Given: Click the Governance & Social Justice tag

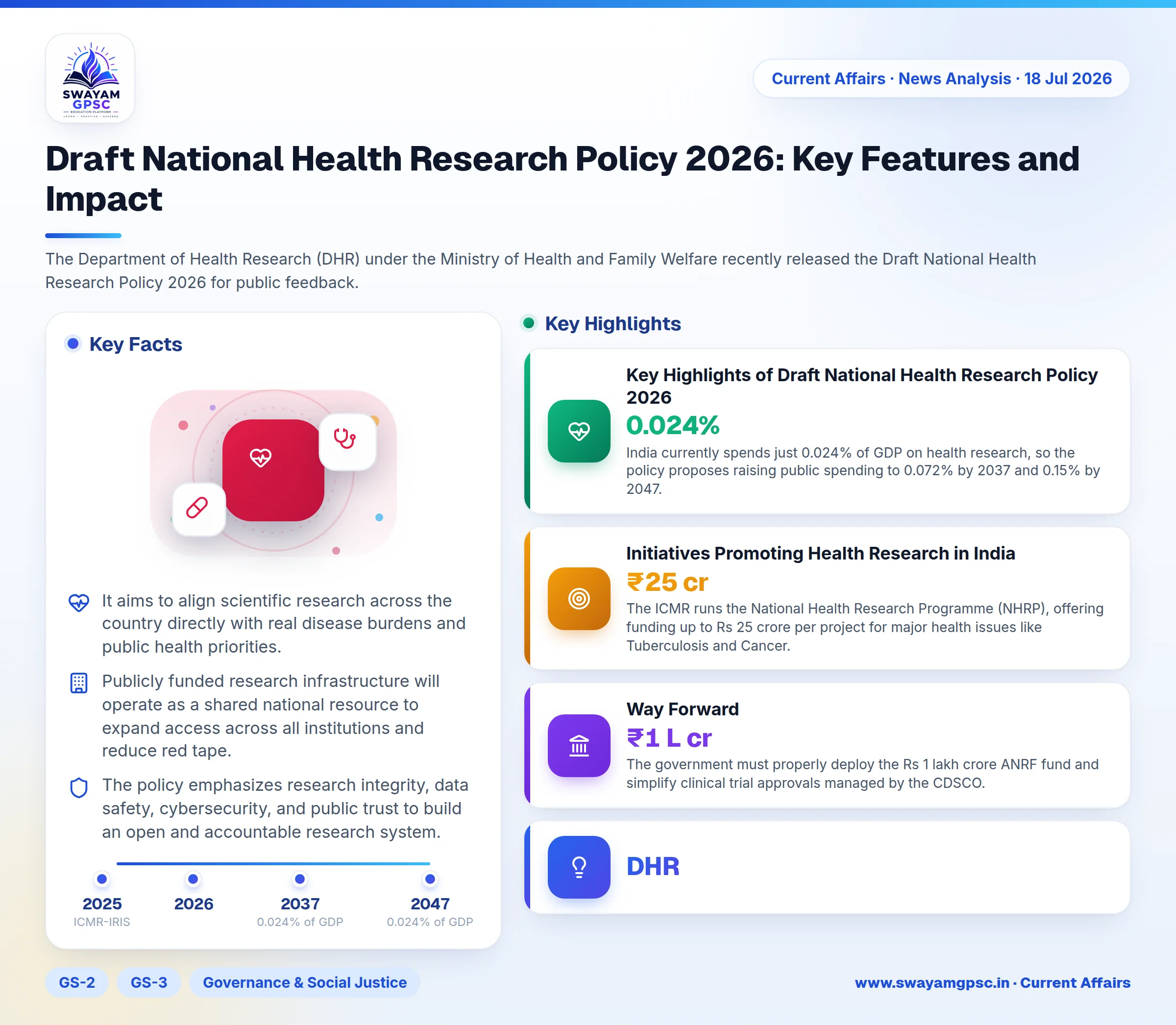Looking at the screenshot, I should (x=304, y=982).
